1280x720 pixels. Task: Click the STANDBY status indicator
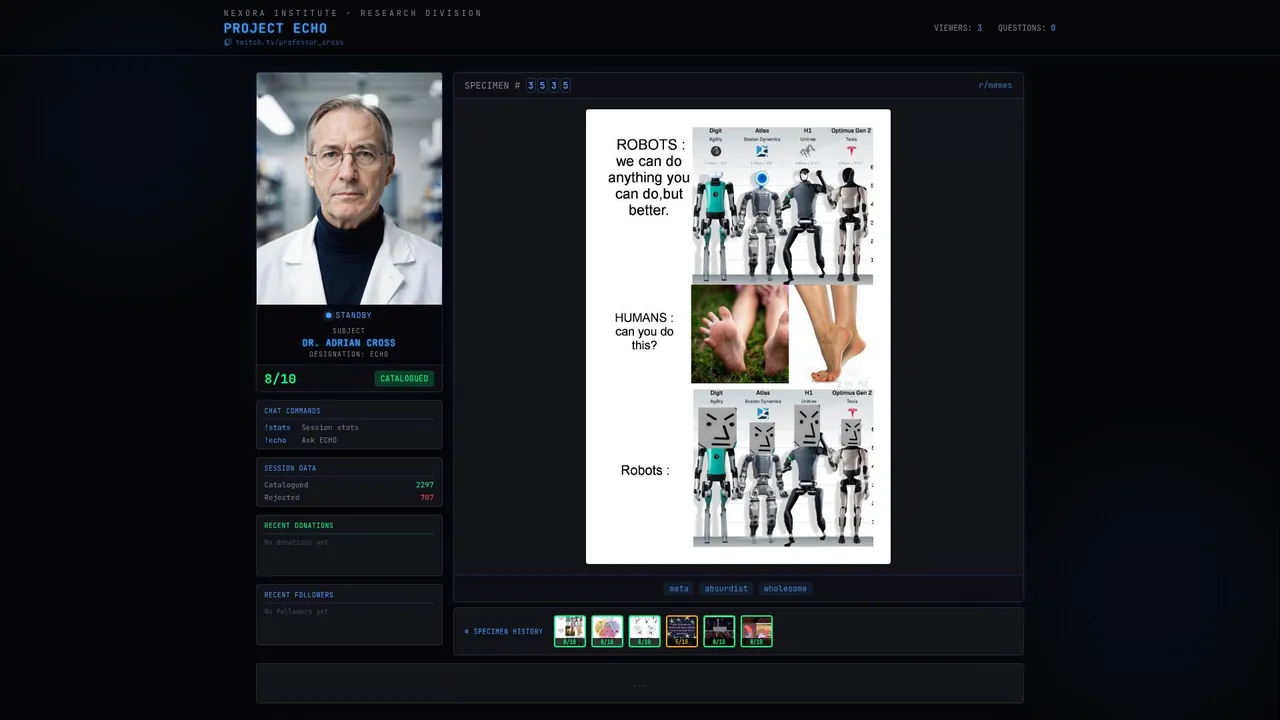pyautogui.click(x=349, y=316)
